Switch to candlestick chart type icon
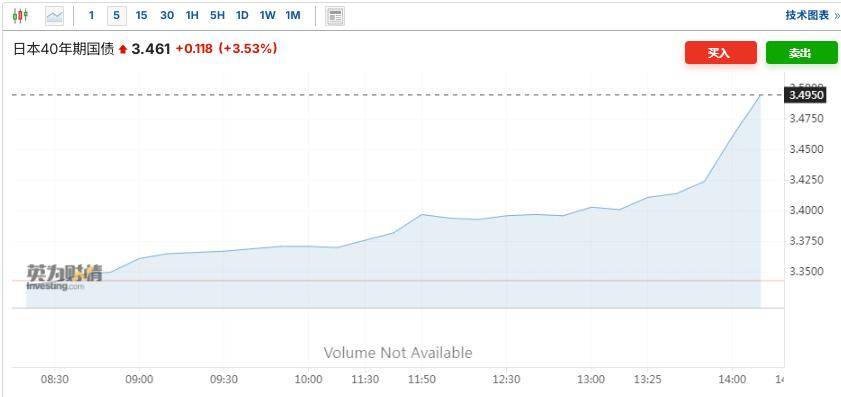Screen dimensions: 841x397 click(20, 16)
